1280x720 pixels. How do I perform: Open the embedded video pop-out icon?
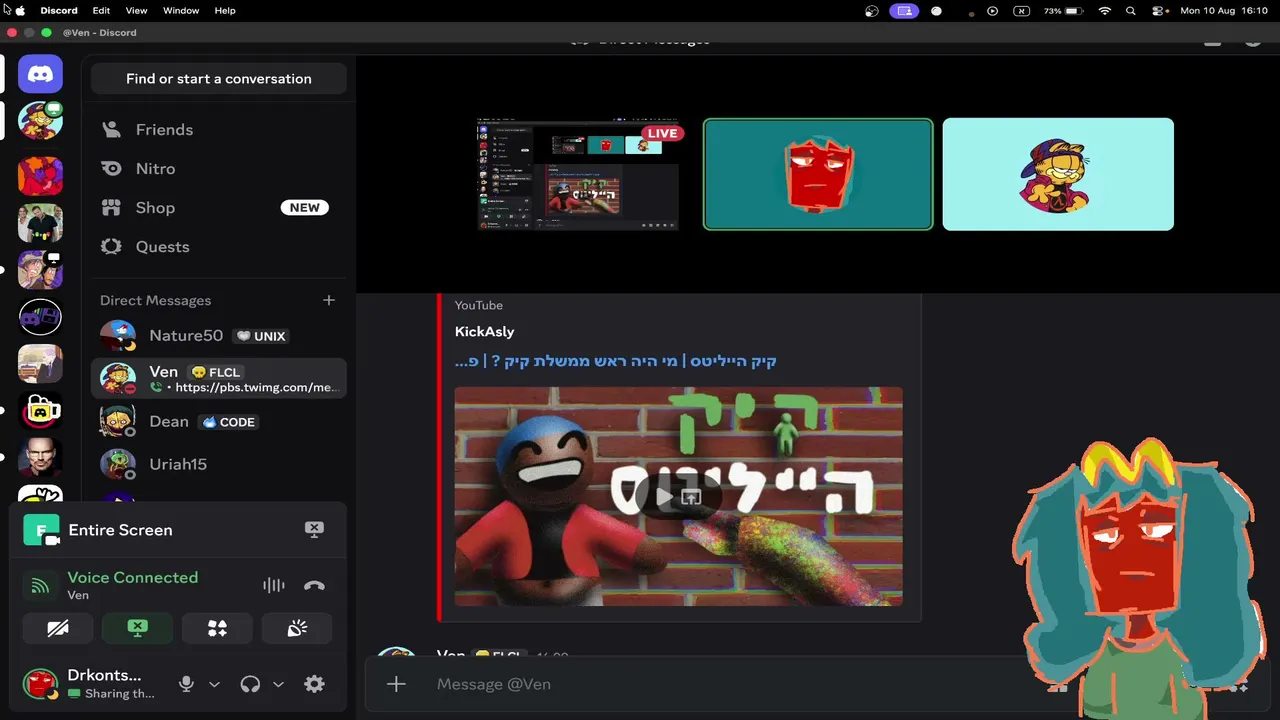click(691, 497)
